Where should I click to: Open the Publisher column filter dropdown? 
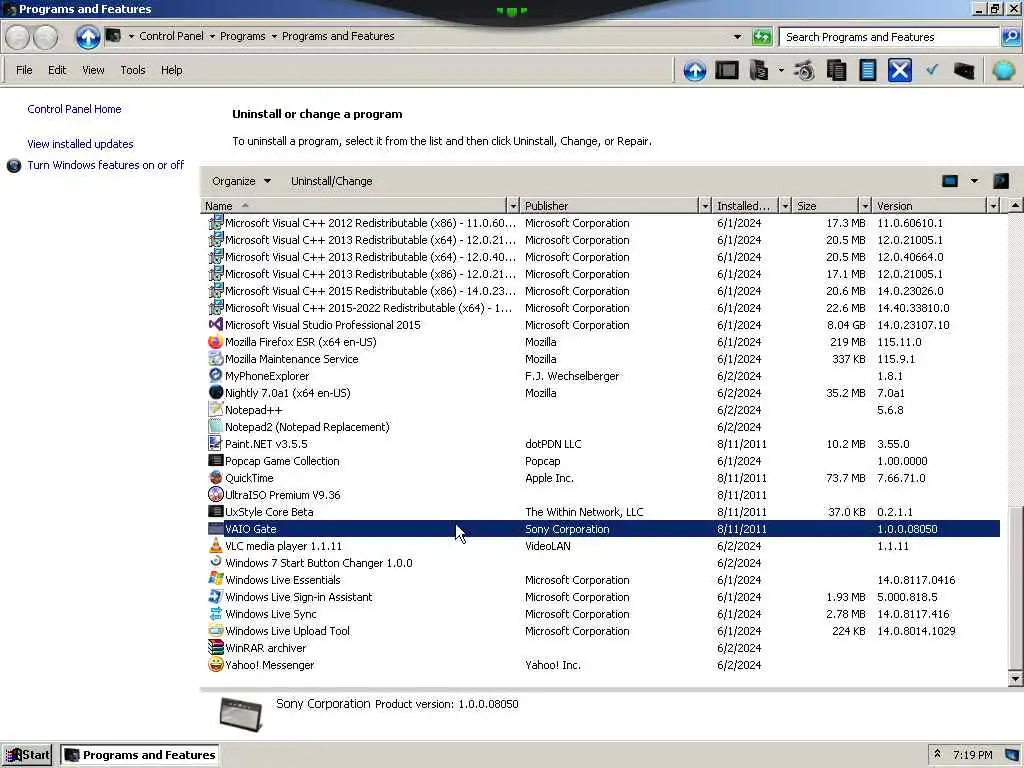pos(705,206)
